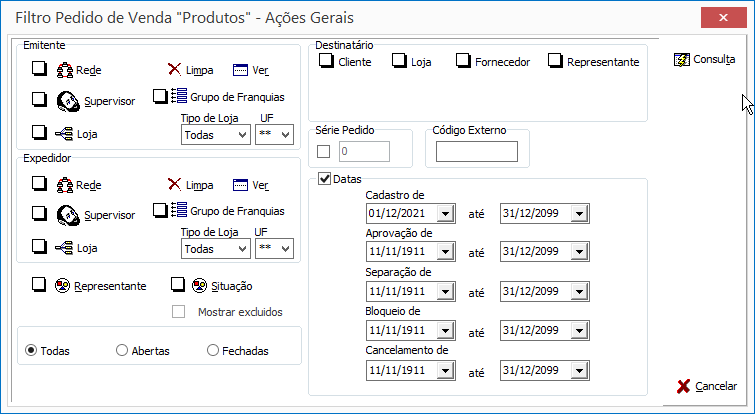Click the Código Externo text field
Viewport: 755px width, 414px height.
coord(477,152)
